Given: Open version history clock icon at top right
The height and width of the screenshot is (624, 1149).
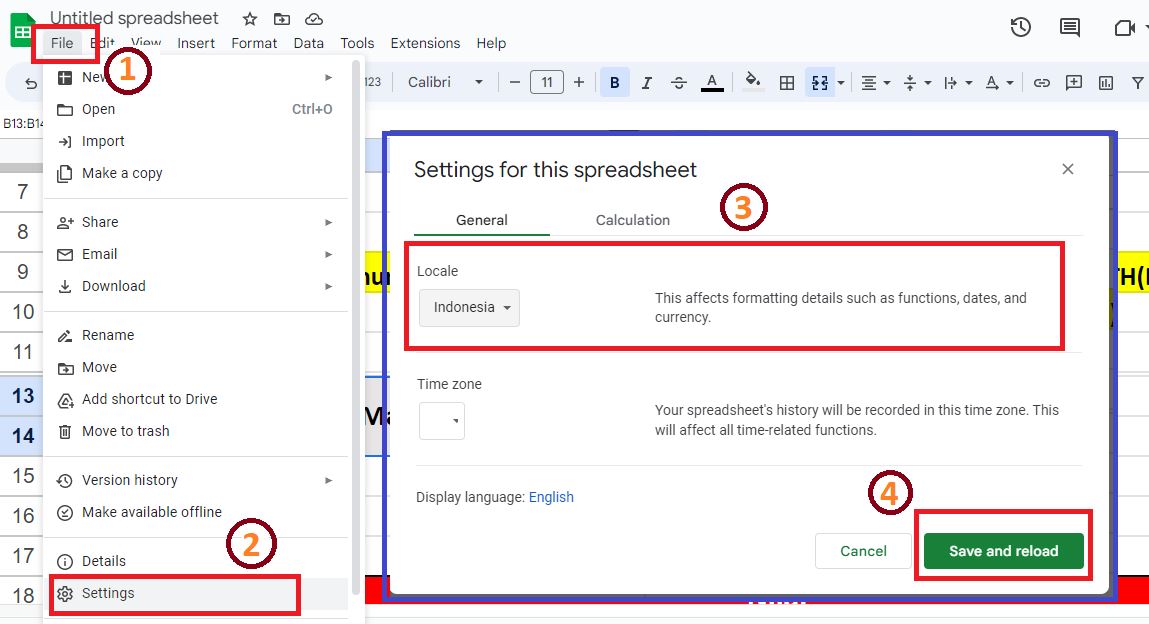Looking at the screenshot, I should (1020, 28).
